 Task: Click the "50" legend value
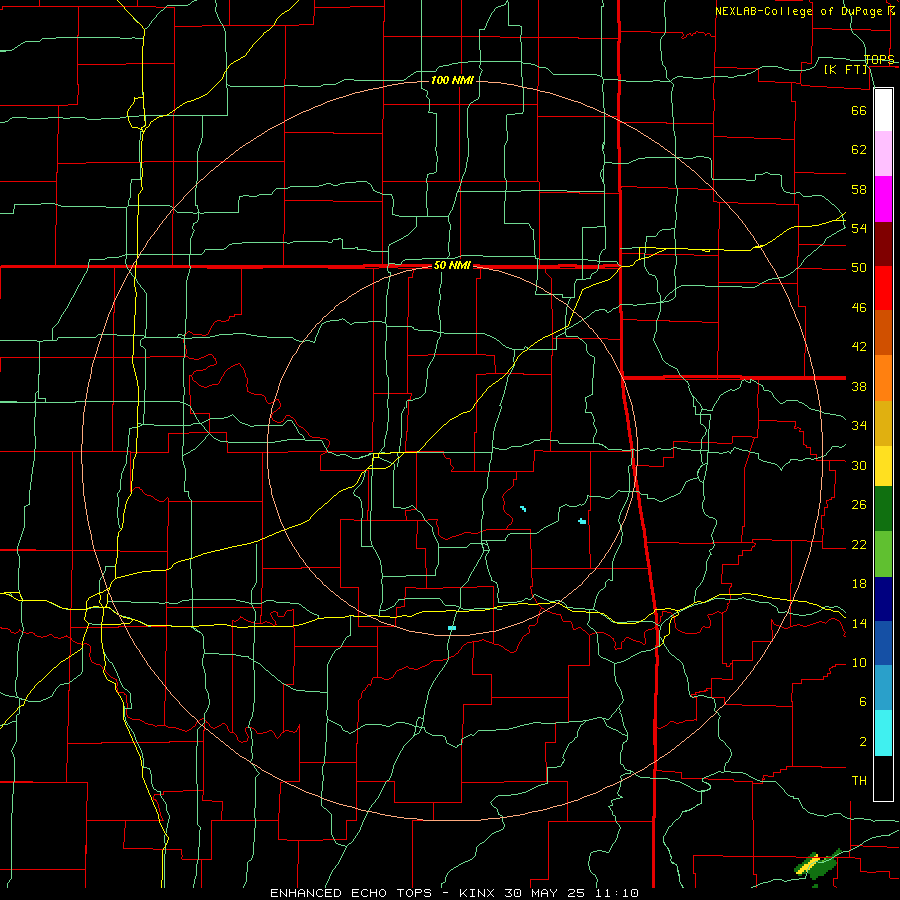tap(859, 268)
